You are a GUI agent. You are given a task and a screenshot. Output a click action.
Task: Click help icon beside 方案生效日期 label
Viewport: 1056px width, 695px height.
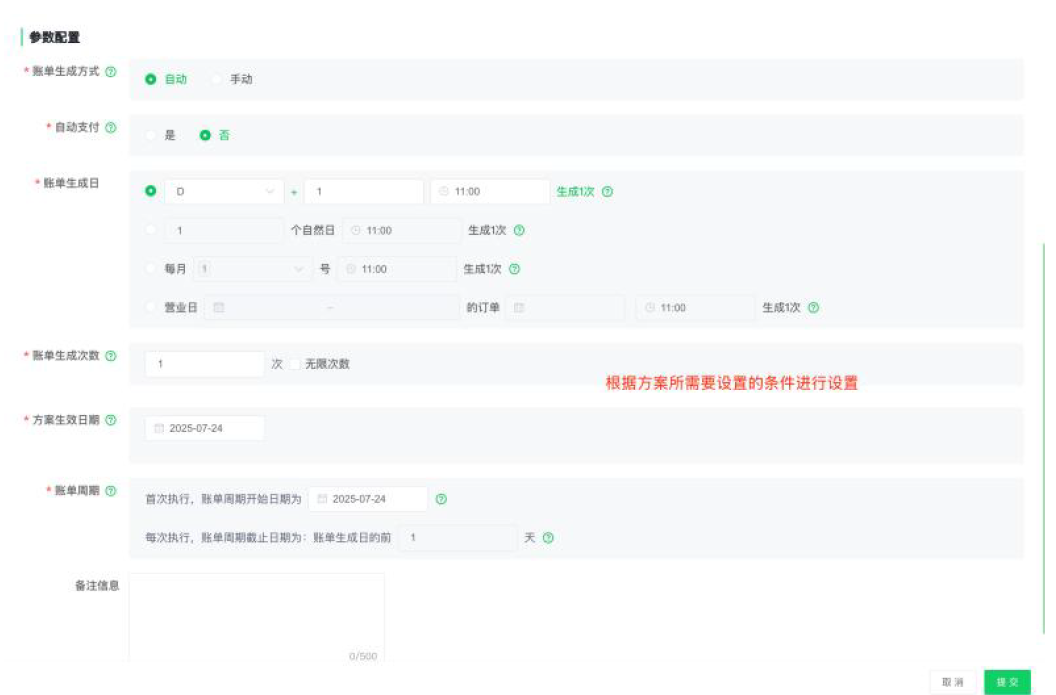point(110,420)
